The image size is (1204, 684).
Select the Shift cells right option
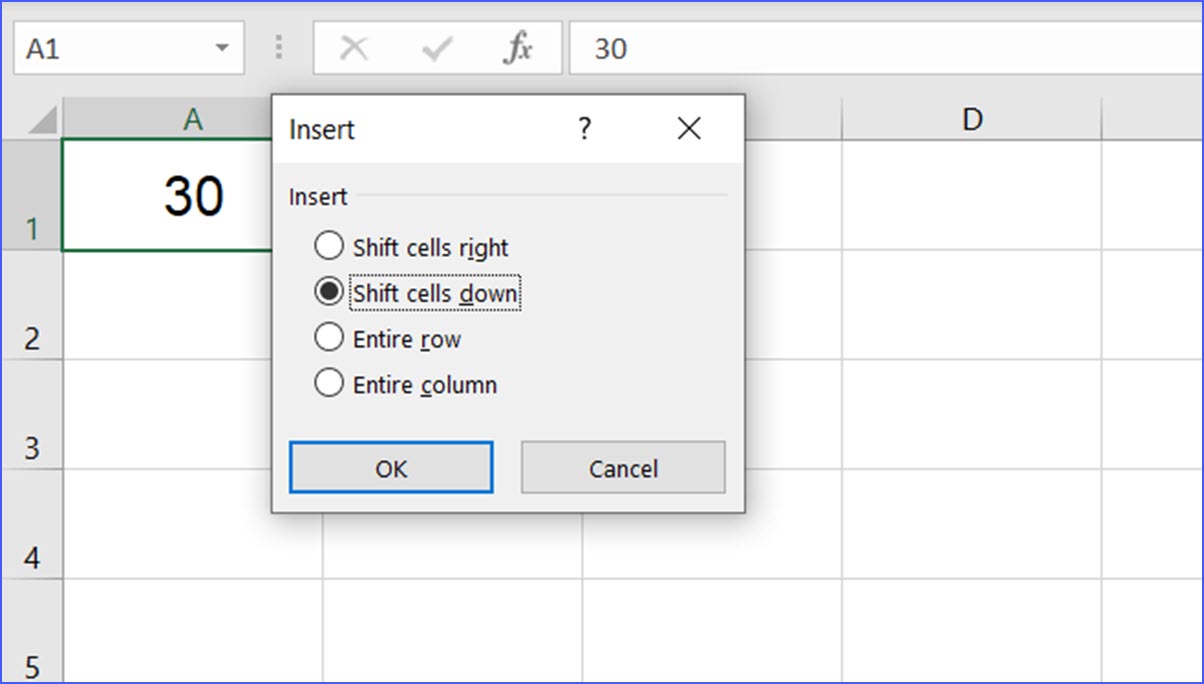(329, 246)
